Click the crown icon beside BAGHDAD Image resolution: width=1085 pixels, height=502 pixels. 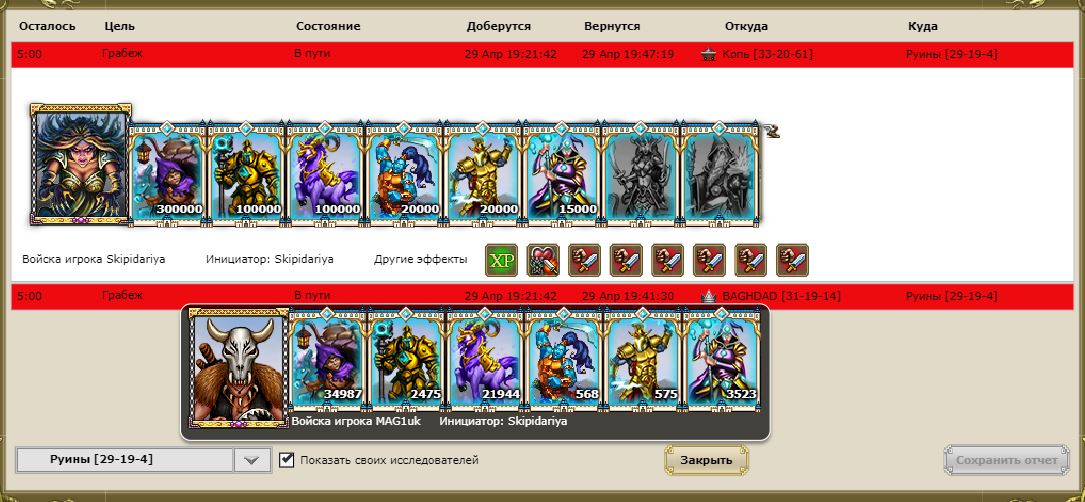[708, 296]
